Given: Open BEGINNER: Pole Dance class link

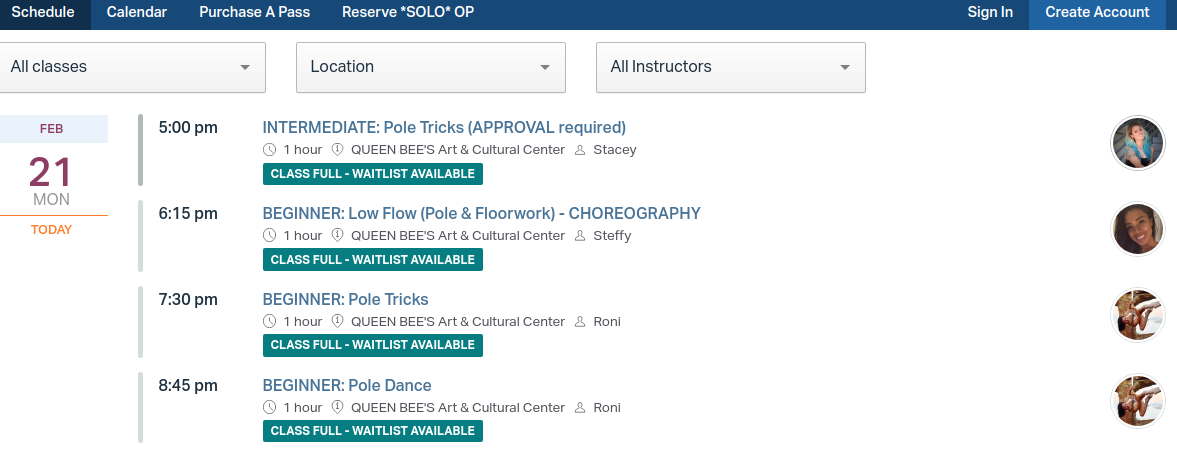Looking at the screenshot, I should pyautogui.click(x=347, y=385).
